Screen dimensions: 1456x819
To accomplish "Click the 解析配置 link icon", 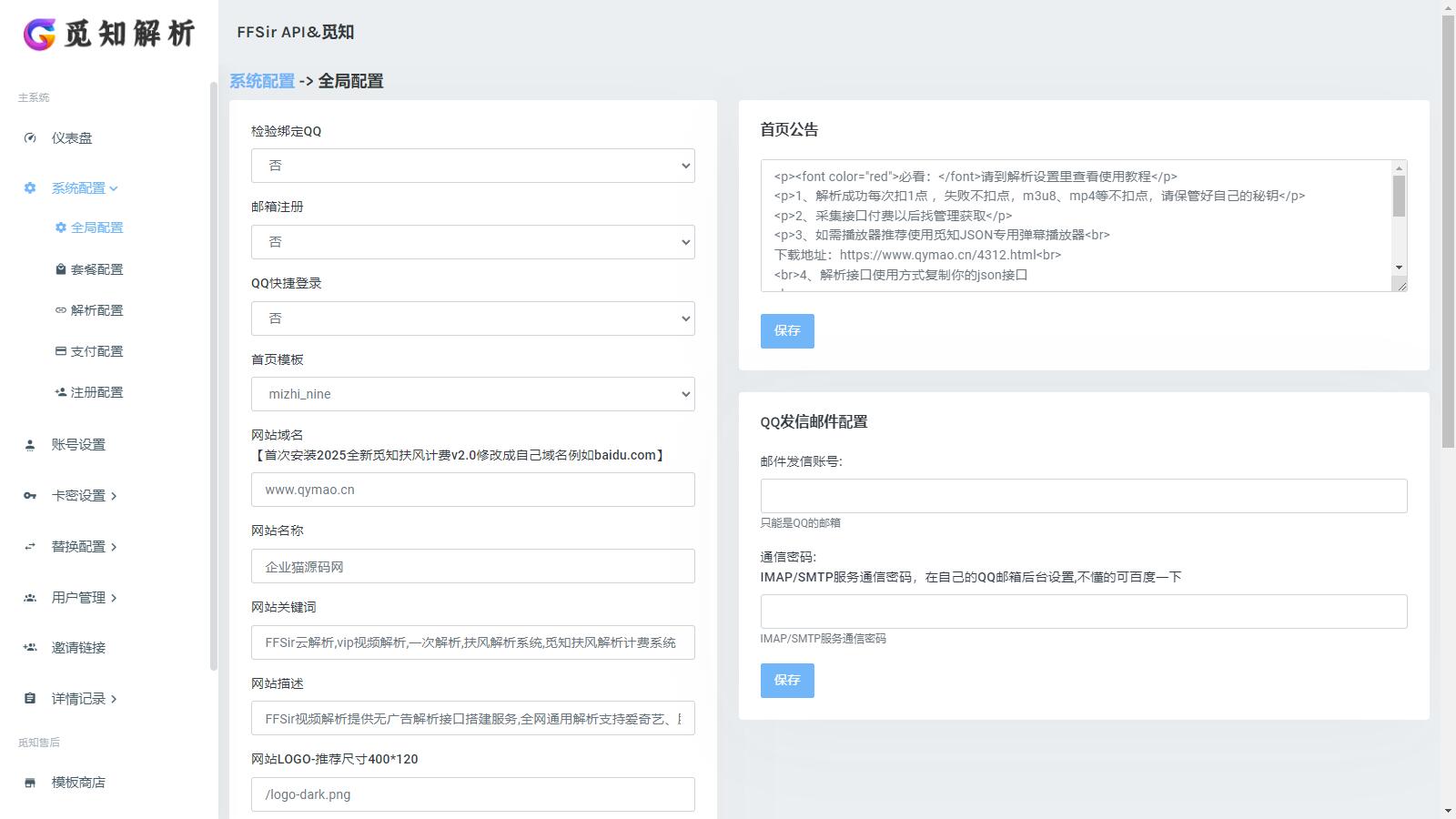I will click(x=59, y=309).
